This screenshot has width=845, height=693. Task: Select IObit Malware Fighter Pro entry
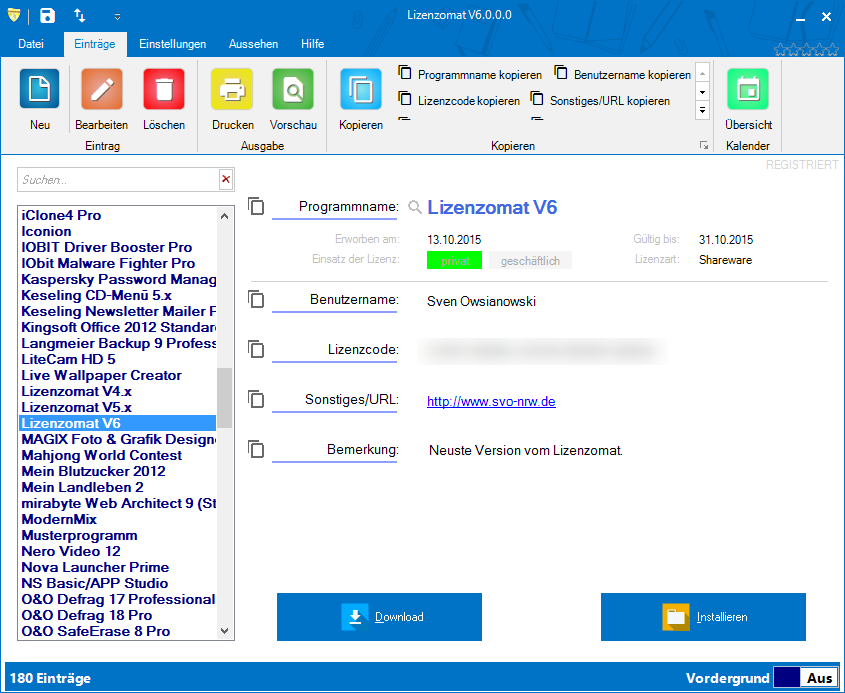click(108, 264)
